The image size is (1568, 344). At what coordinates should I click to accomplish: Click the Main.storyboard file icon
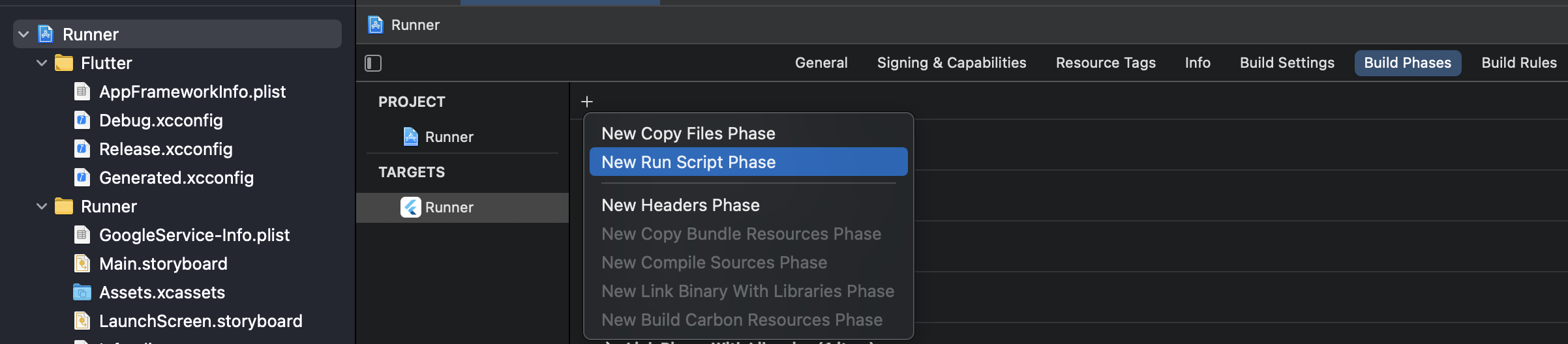82,264
